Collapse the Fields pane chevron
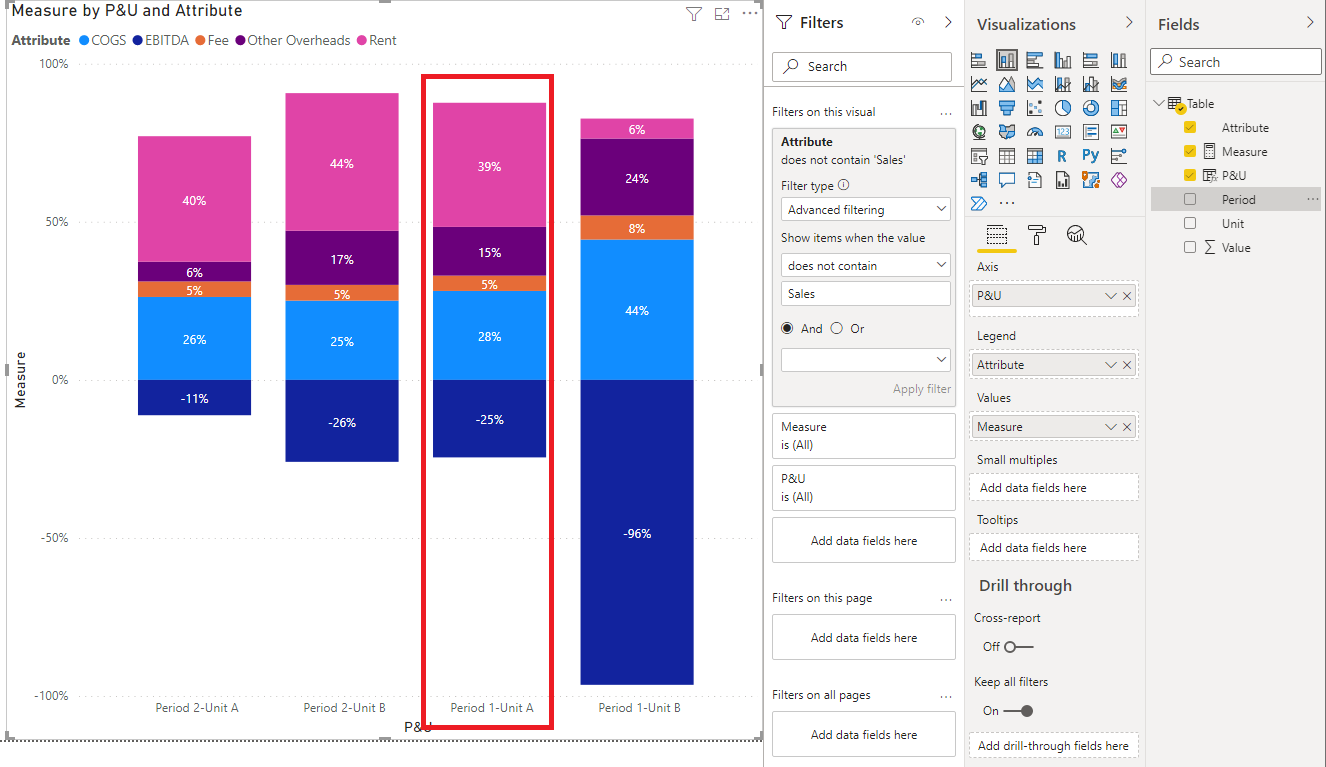Image resolution: width=1326 pixels, height=767 pixels. point(1310,23)
